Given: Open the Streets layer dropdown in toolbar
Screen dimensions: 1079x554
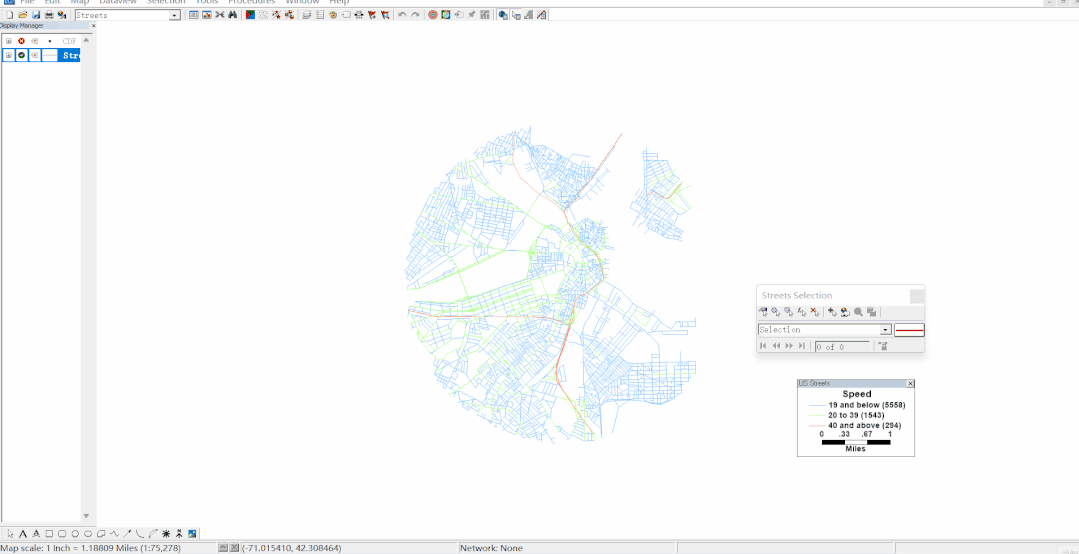Looking at the screenshot, I should tap(174, 15).
